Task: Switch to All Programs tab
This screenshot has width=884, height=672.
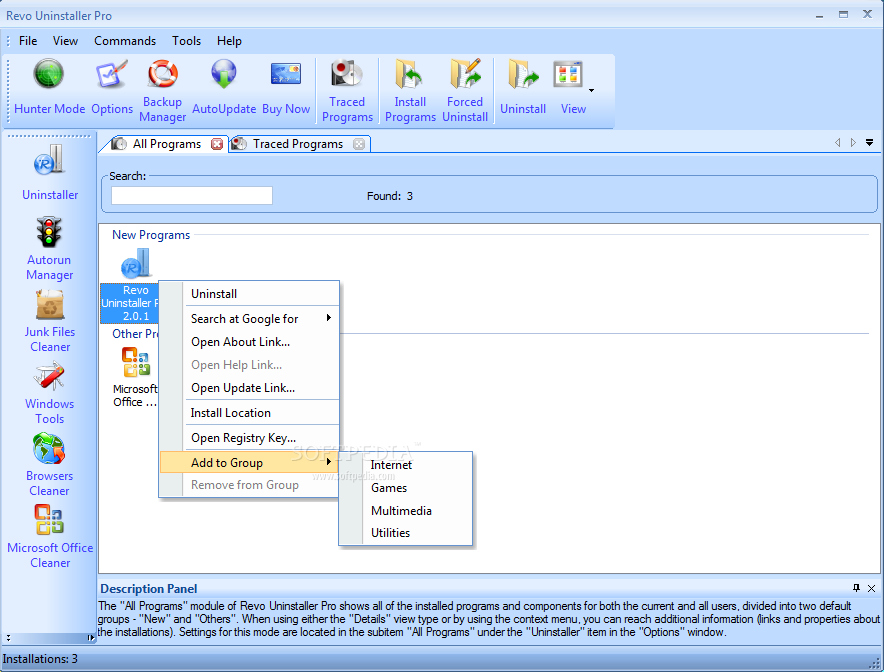Action: point(166,144)
